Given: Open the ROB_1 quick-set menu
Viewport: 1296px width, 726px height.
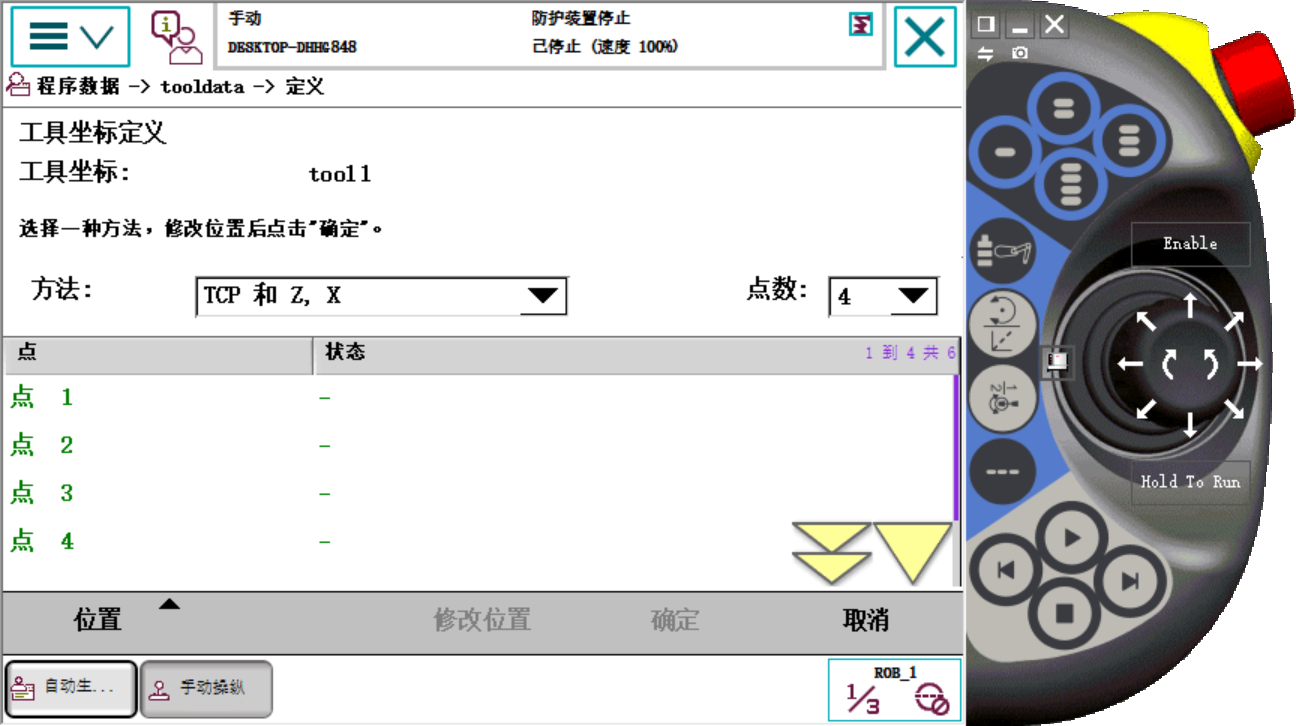Looking at the screenshot, I should point(895,690).
